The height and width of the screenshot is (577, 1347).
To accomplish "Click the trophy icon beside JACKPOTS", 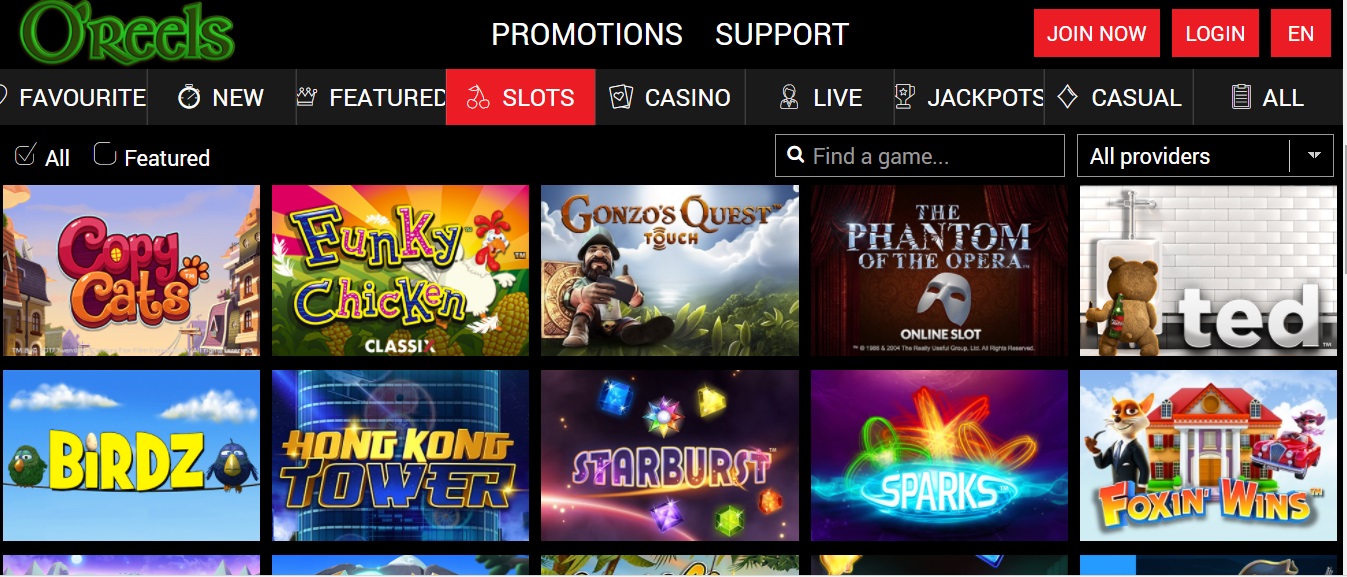I will [x=905, y=96].
